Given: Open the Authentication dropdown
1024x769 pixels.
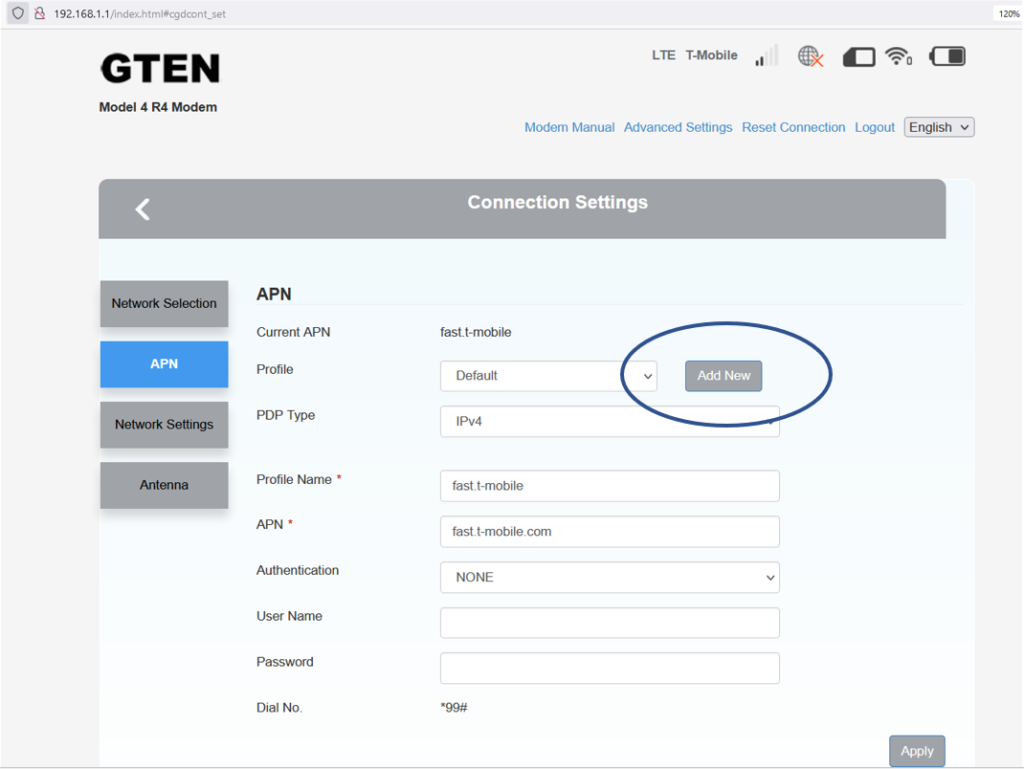Looking at the screenshot, I should pos(610,577).
